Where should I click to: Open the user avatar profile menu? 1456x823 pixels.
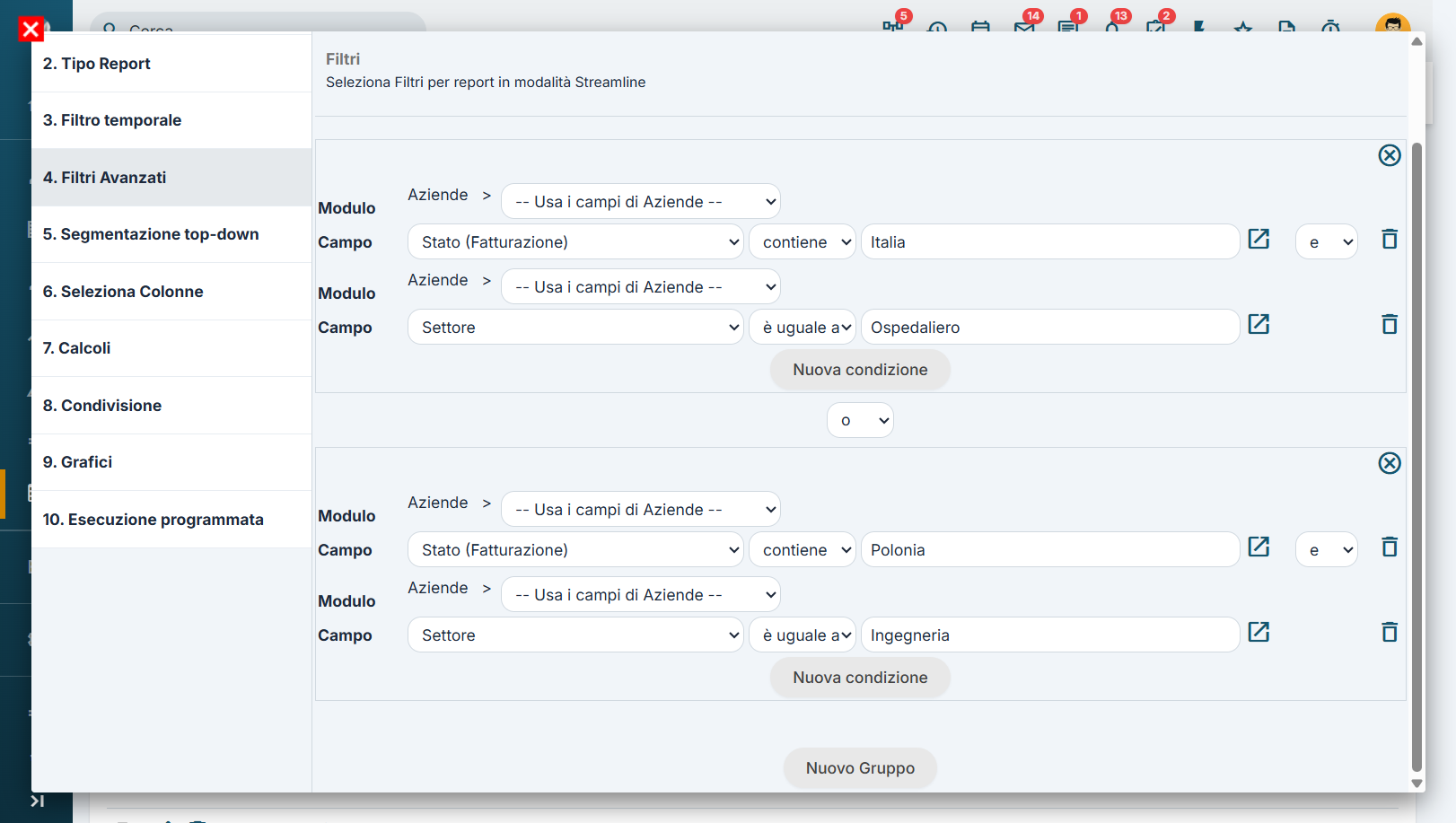[1392, 23]
